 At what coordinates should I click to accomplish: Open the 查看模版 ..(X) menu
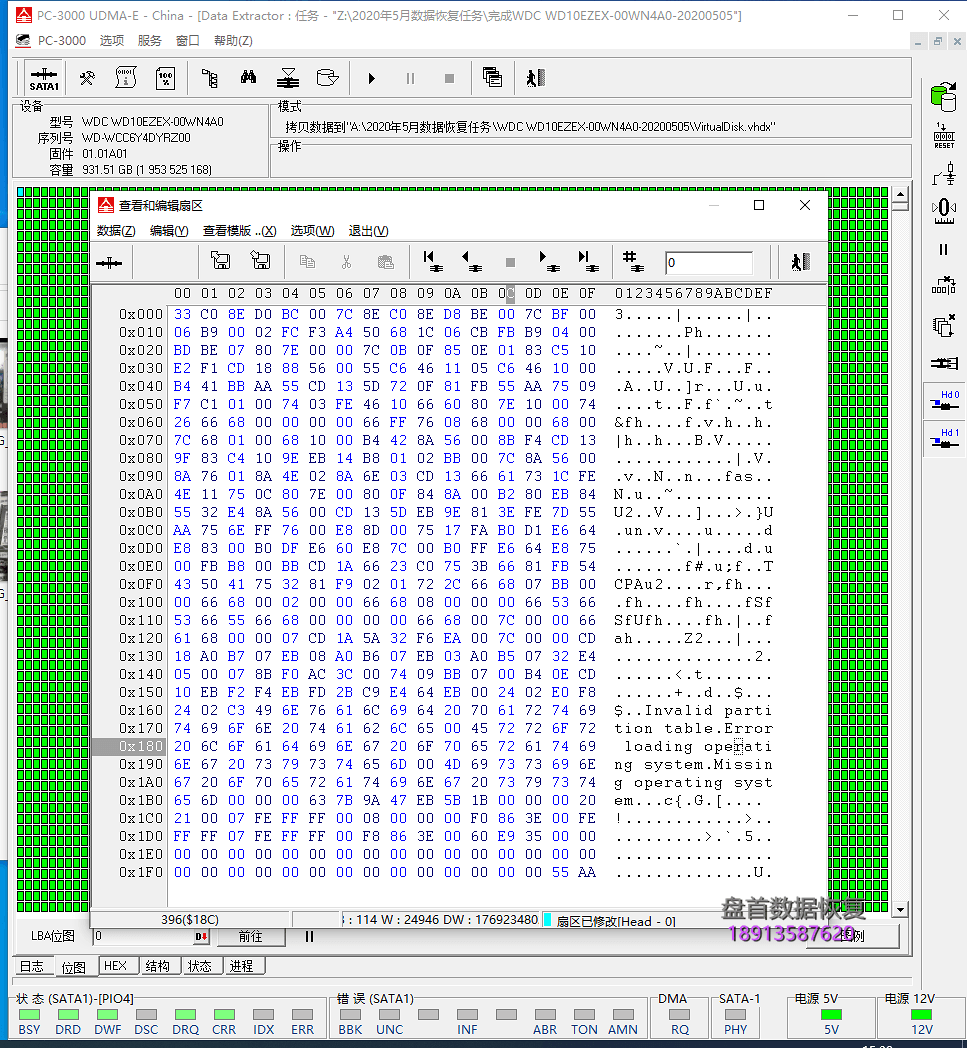[x=240, y=231]
